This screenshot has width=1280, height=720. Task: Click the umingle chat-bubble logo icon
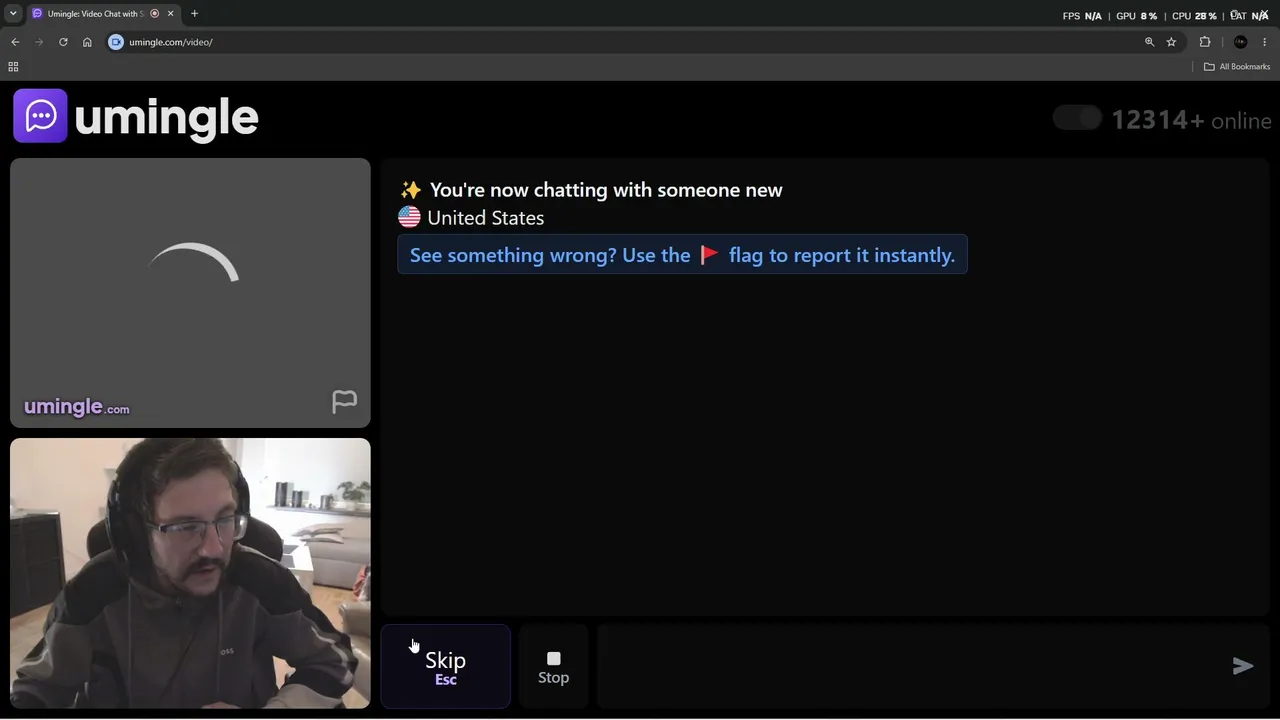pyautogui.click(x=40, y=116)
